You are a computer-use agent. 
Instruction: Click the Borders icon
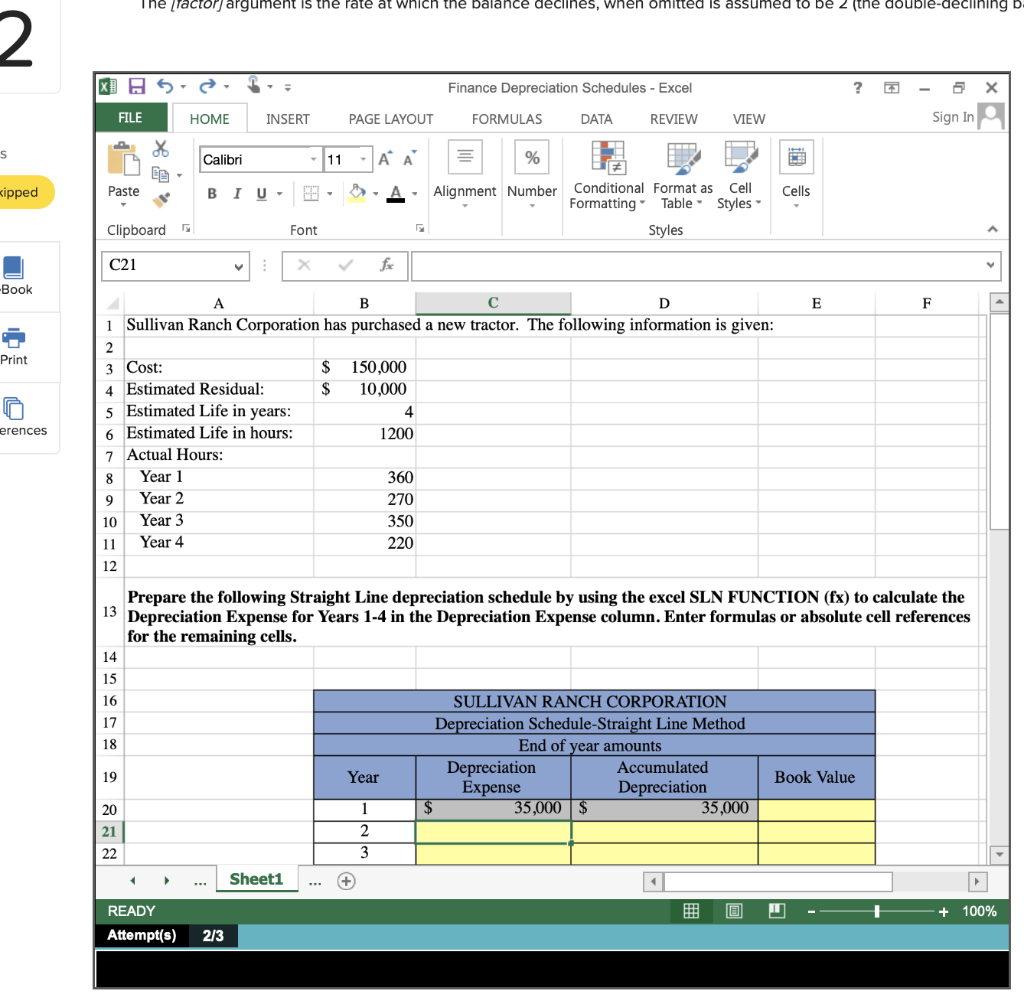click(311, 193)
